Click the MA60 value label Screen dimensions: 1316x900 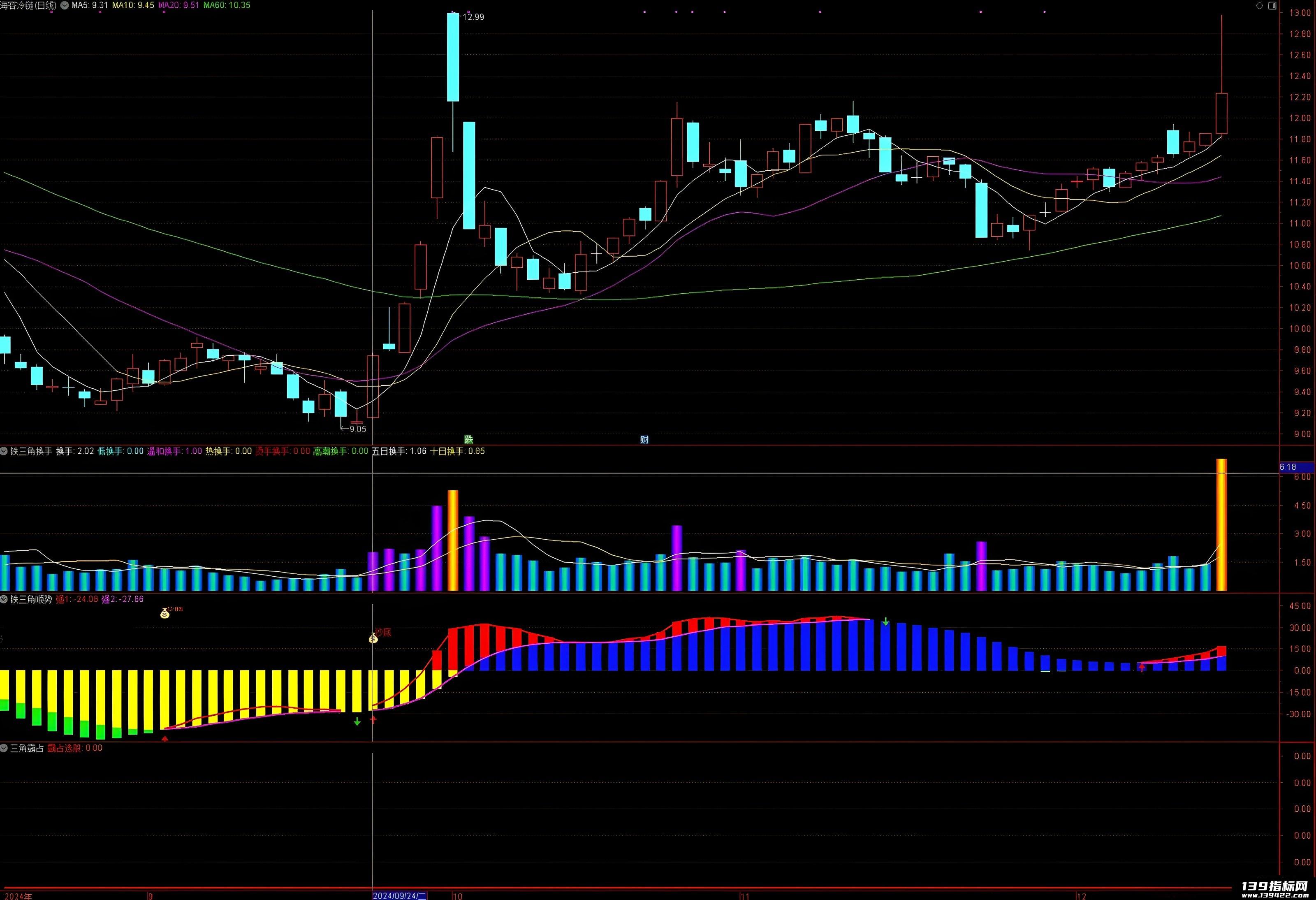pyautogui.click(x=227, y=5)
